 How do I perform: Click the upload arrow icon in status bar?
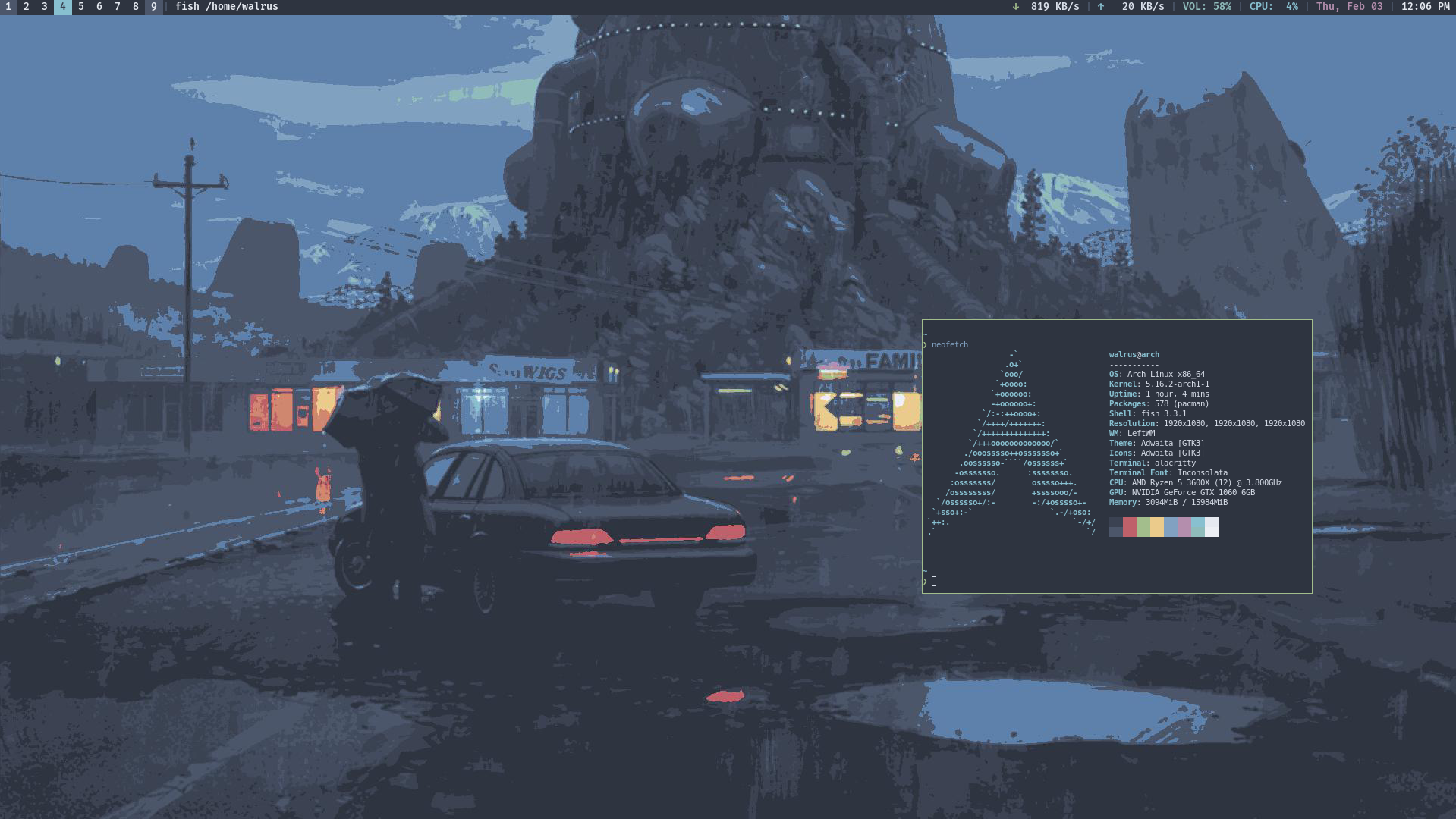point(1101,7)
